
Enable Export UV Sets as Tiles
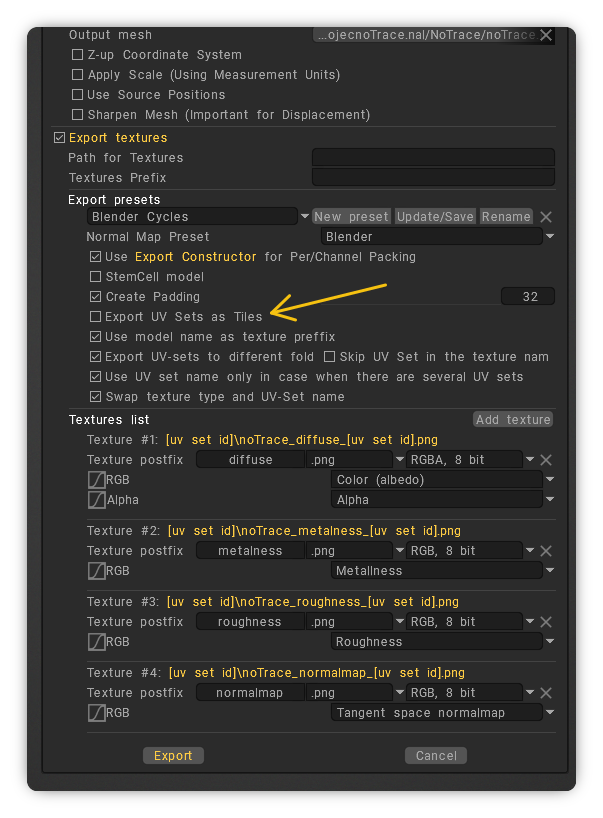96,317
